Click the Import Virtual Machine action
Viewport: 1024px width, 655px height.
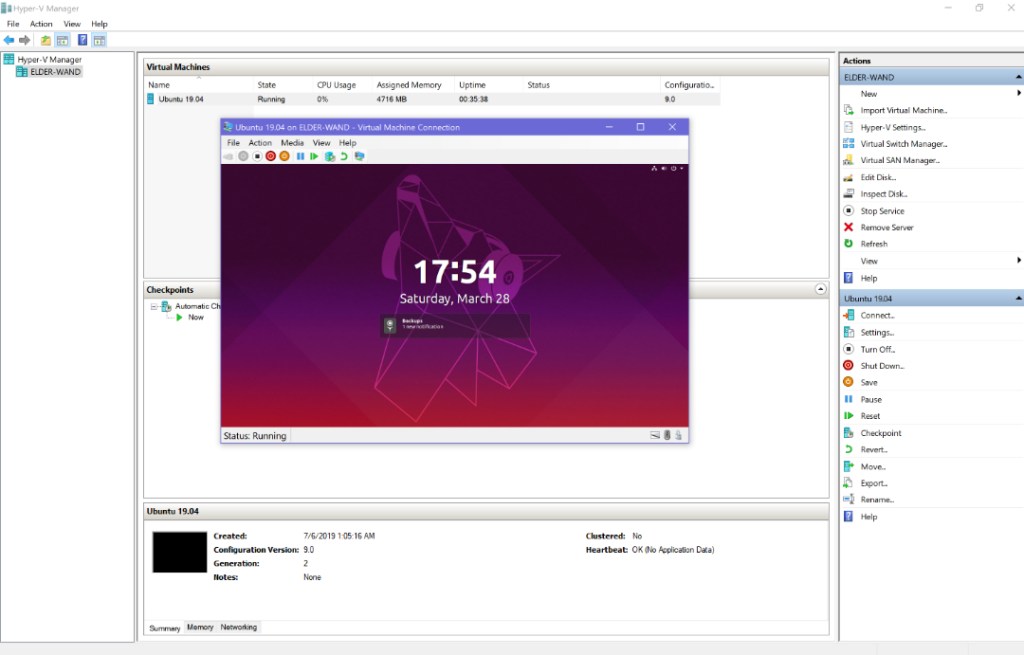click(903, 109)
